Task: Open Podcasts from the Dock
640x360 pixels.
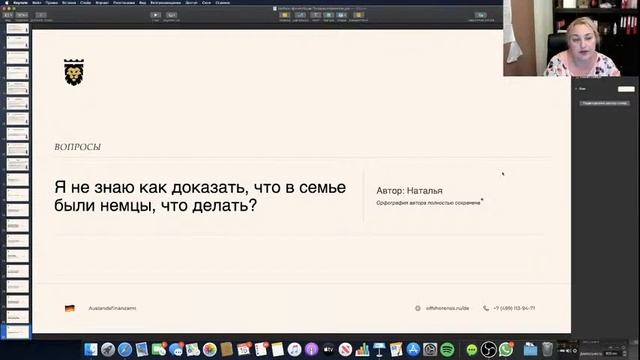Action: (311, 350)
